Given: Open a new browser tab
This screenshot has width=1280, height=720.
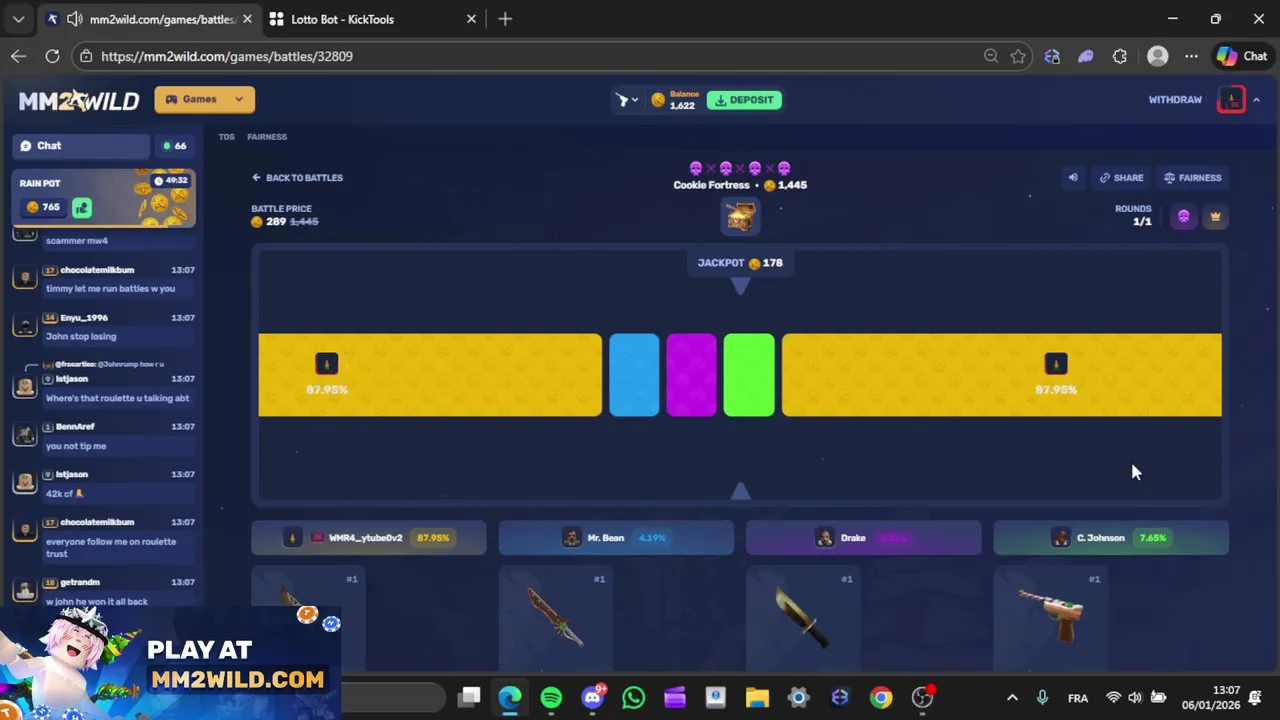Looking at the screenshot, I should click(x=505, y=19).
